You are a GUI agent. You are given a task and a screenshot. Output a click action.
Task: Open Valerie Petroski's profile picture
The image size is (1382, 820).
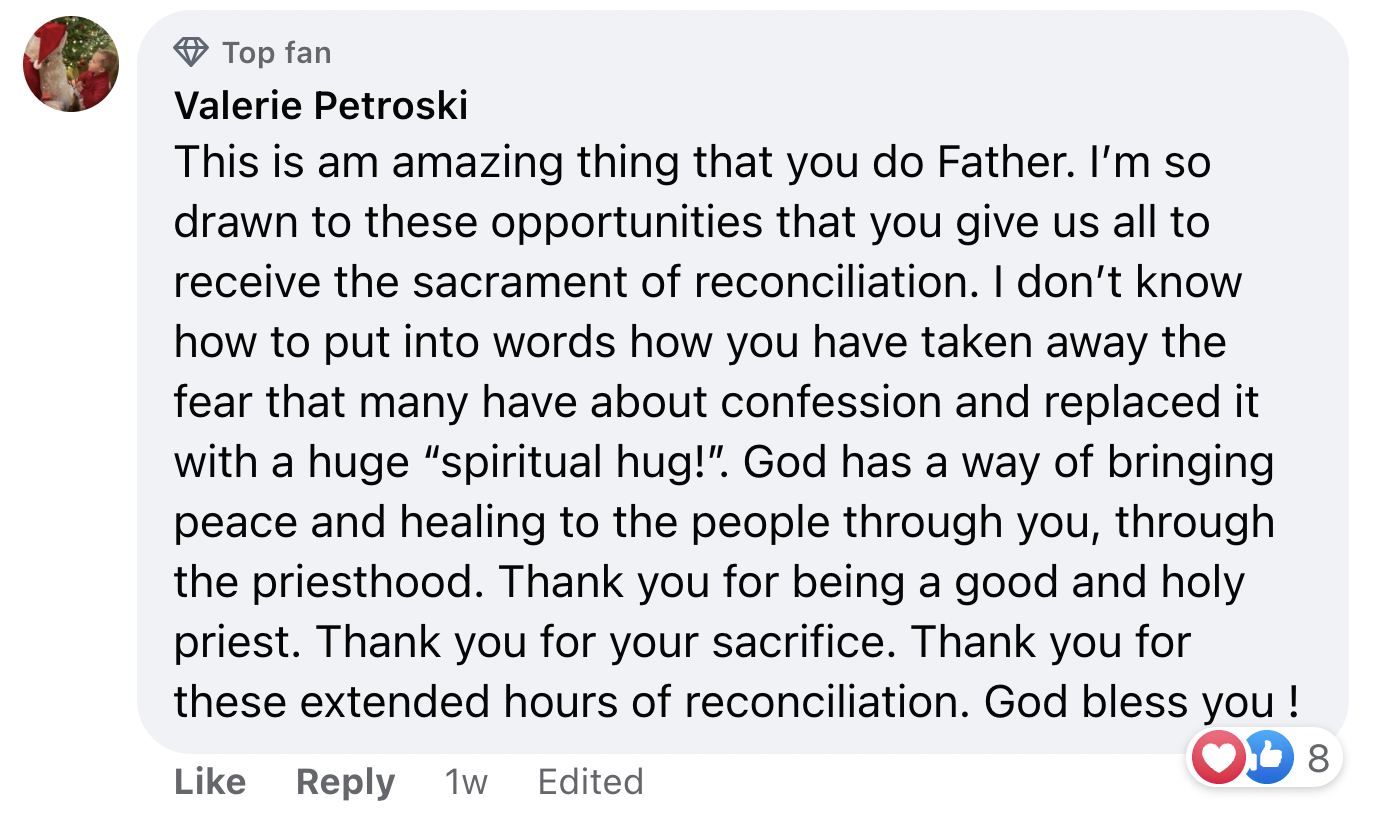point(71,63)
